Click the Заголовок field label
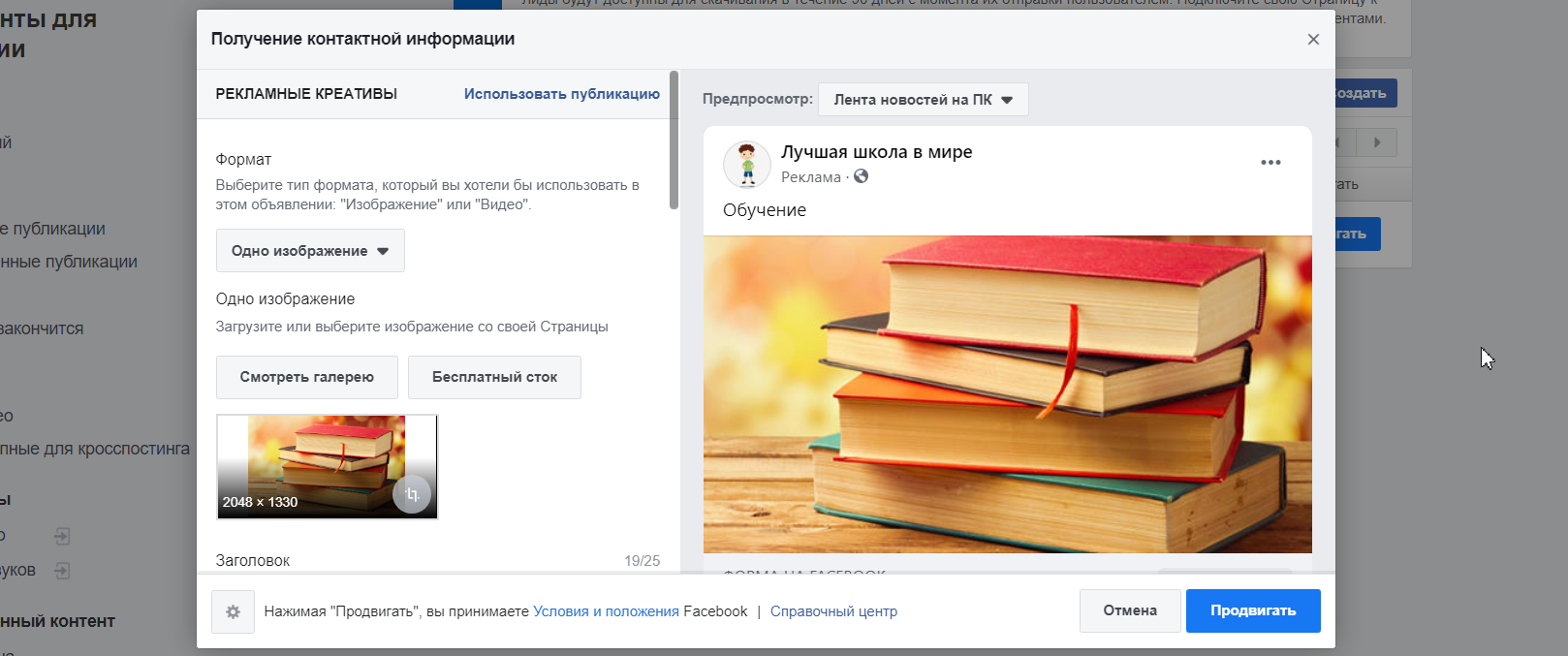Viewport: 1568px width, 656px height. (x=253, y=560)
